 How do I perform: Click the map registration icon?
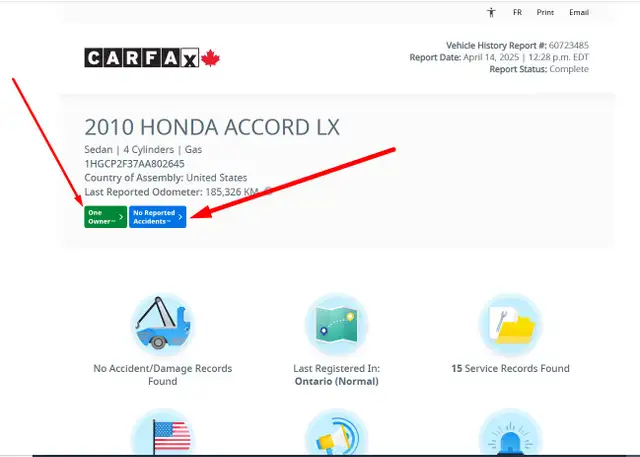tap(336, 324)
